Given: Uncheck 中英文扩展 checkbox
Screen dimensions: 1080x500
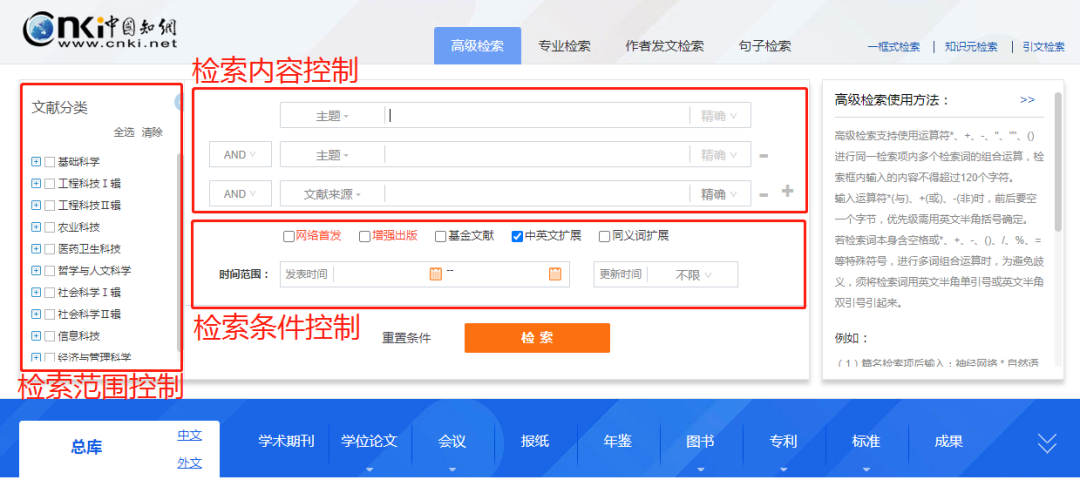Looking at the screenshot, I should (x=517, y=236).
